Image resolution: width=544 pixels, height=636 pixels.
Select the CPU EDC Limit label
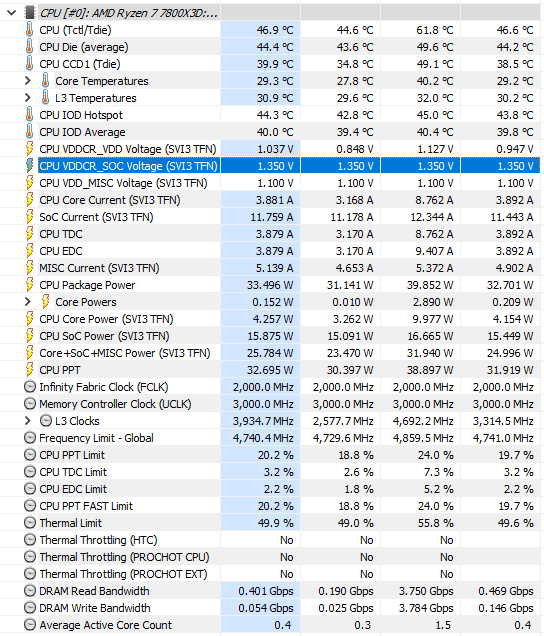point(73,489)
